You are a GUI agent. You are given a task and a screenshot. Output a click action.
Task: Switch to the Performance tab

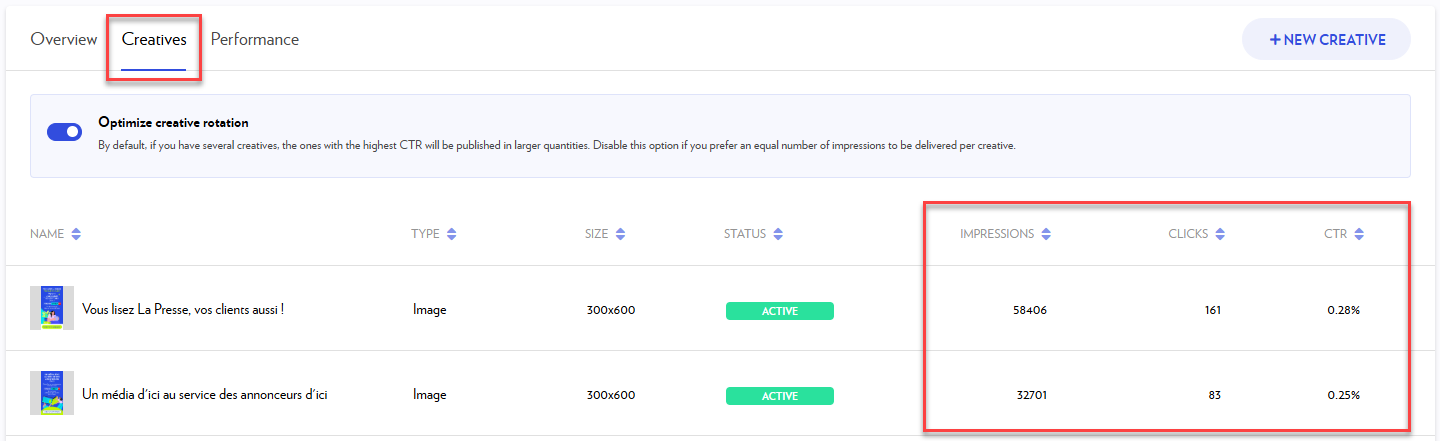click(255, 40)
